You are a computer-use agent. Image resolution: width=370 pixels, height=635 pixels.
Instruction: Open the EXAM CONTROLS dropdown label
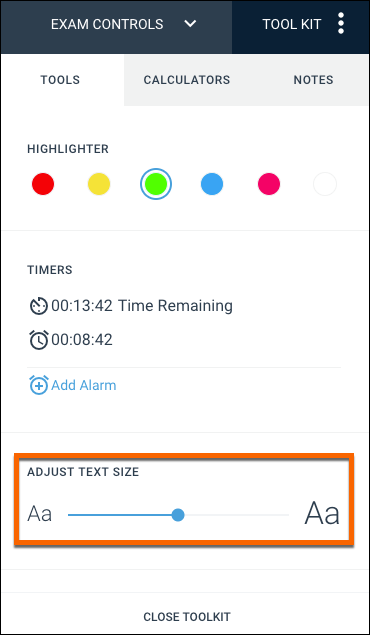107,24
